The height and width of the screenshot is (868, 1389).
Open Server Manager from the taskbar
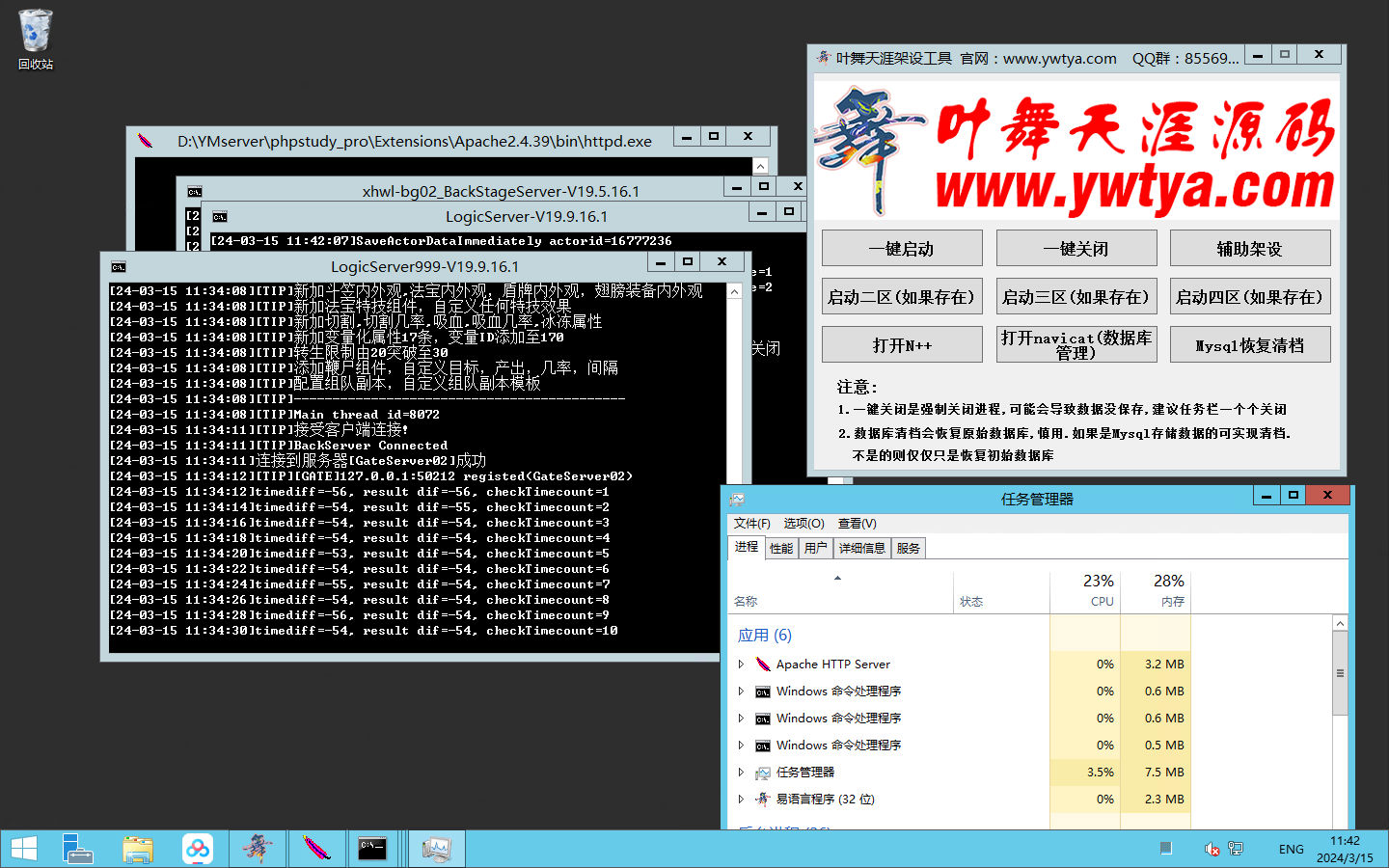77,849
